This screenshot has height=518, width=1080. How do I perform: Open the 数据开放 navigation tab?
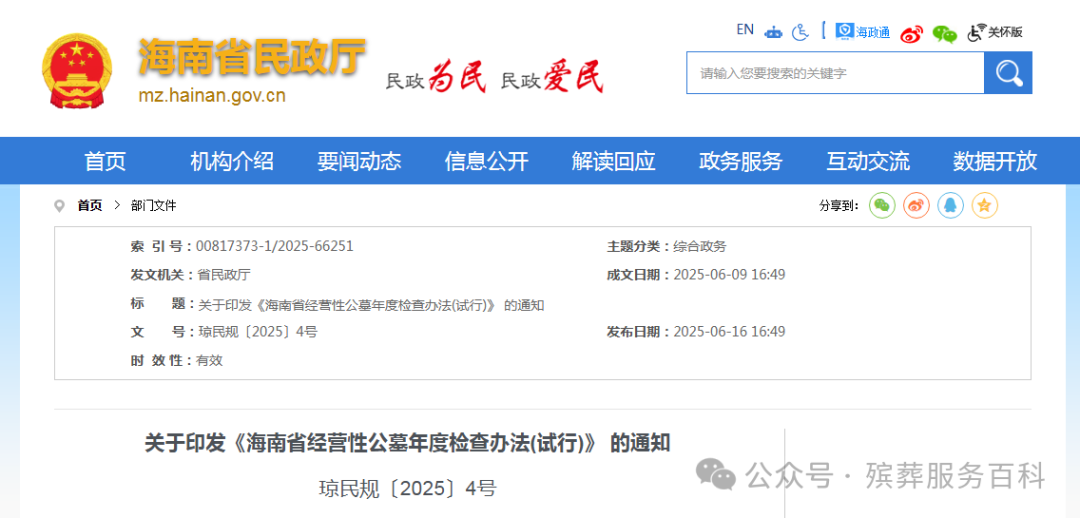(995, 161)
